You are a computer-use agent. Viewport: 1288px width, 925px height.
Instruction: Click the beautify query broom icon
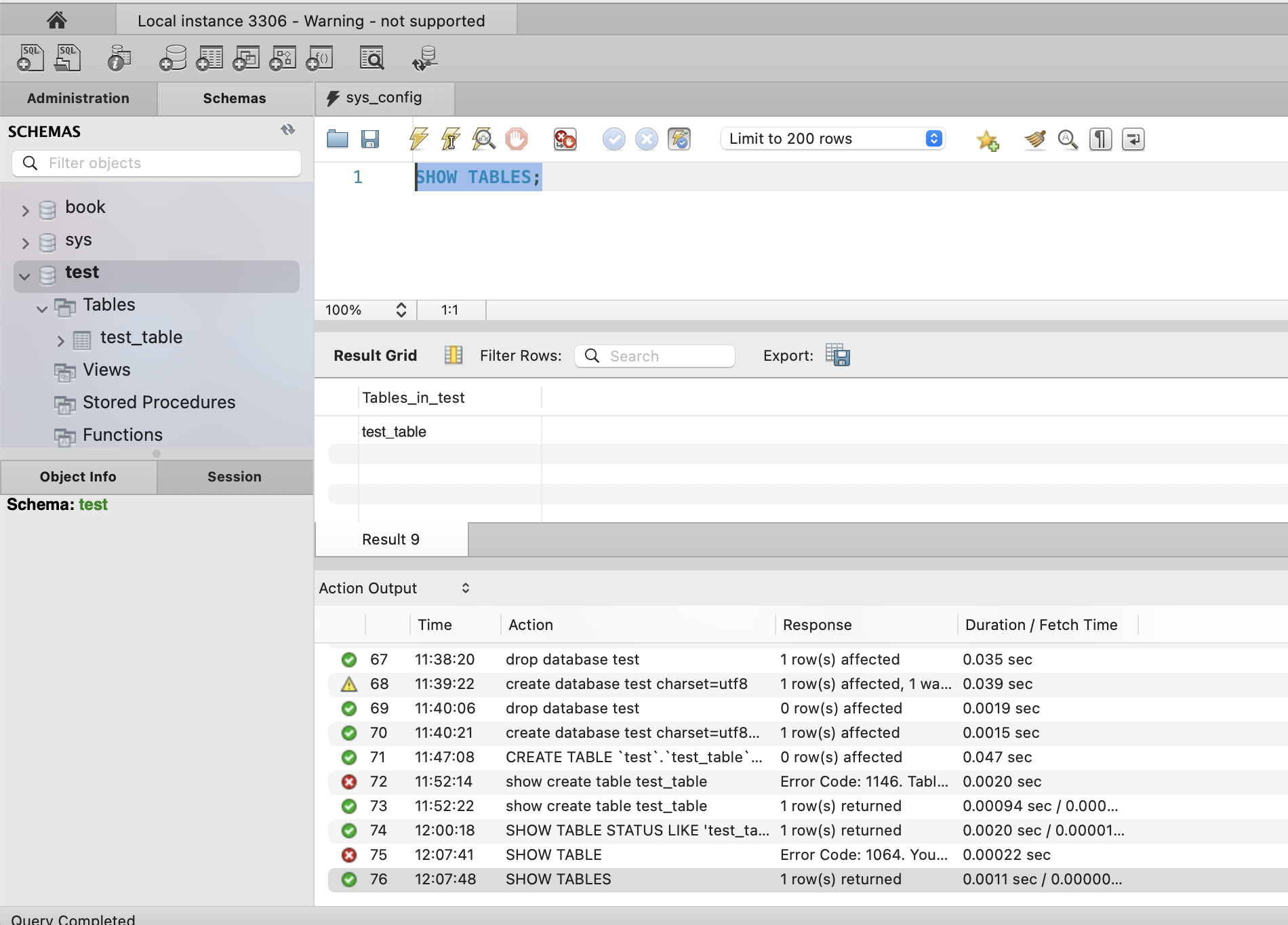[1034, 139]
